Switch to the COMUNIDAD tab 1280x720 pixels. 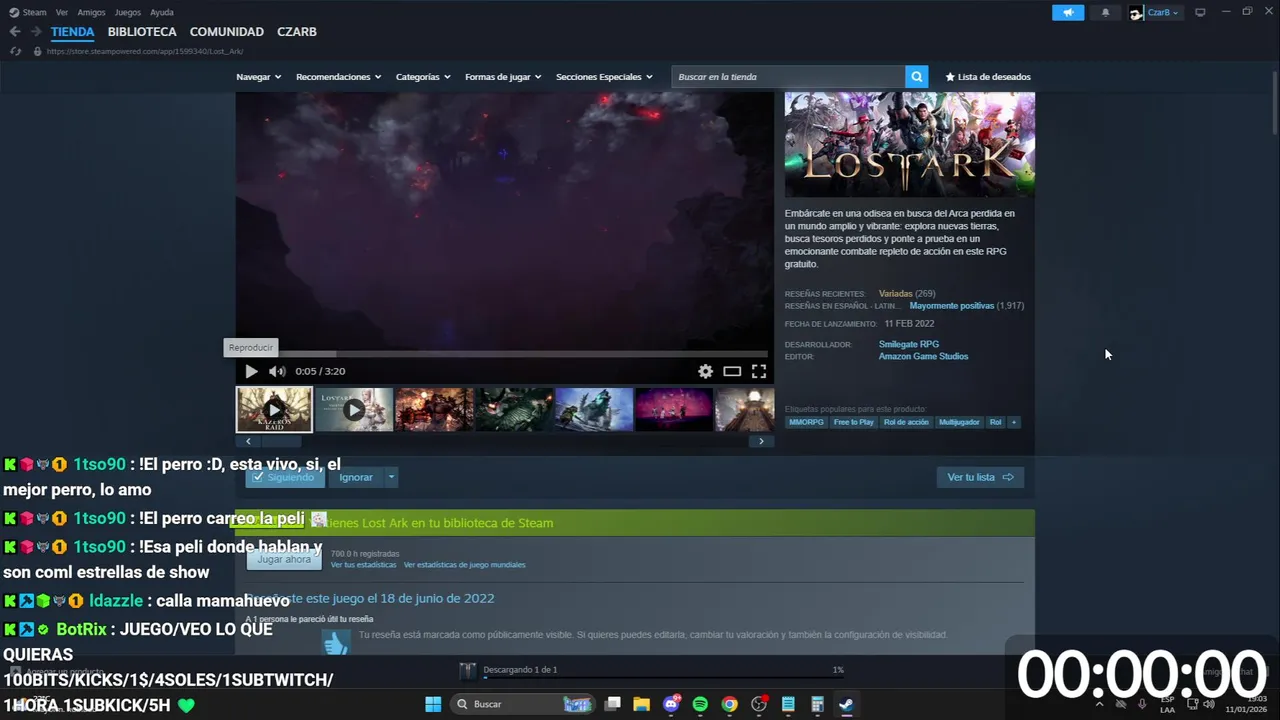pyautogui.click(x=227, y=32)
